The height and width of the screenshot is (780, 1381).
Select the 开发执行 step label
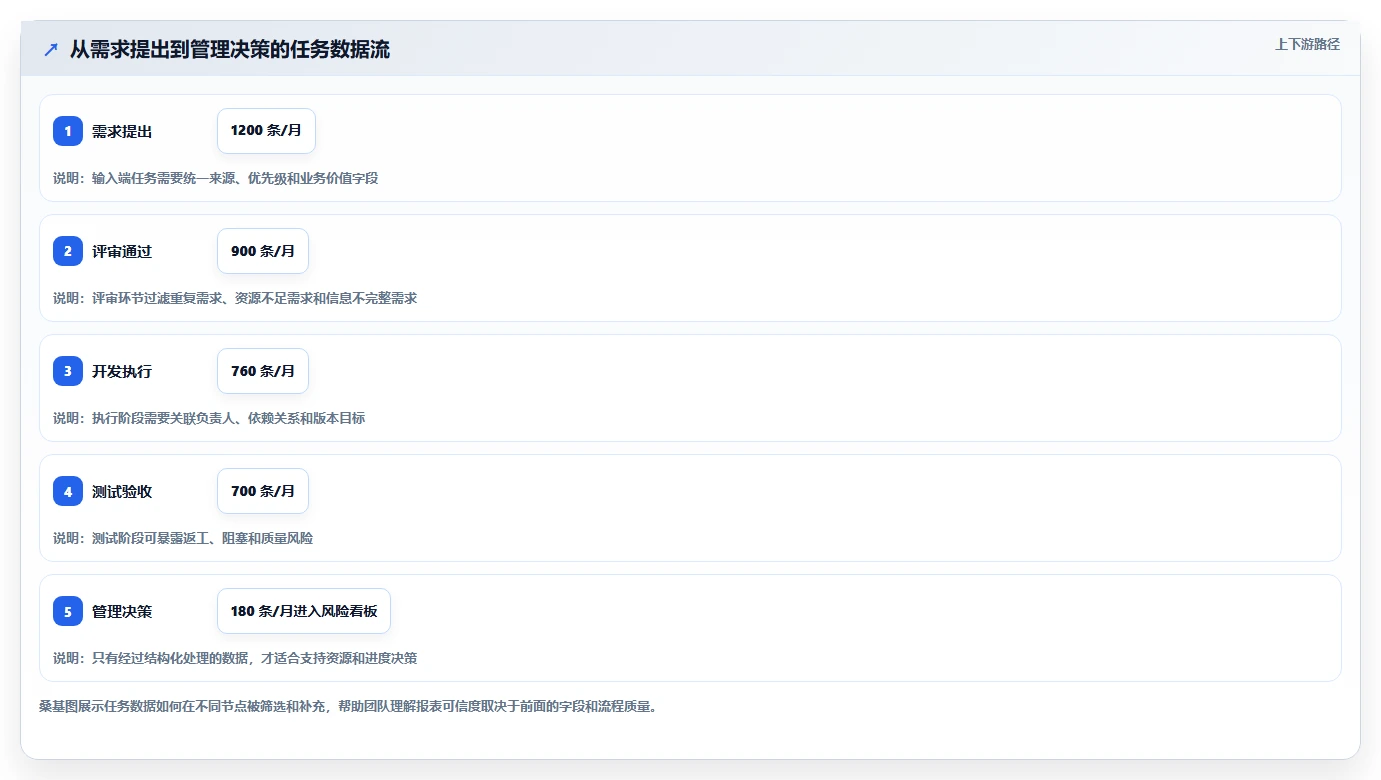click(122, 372)
